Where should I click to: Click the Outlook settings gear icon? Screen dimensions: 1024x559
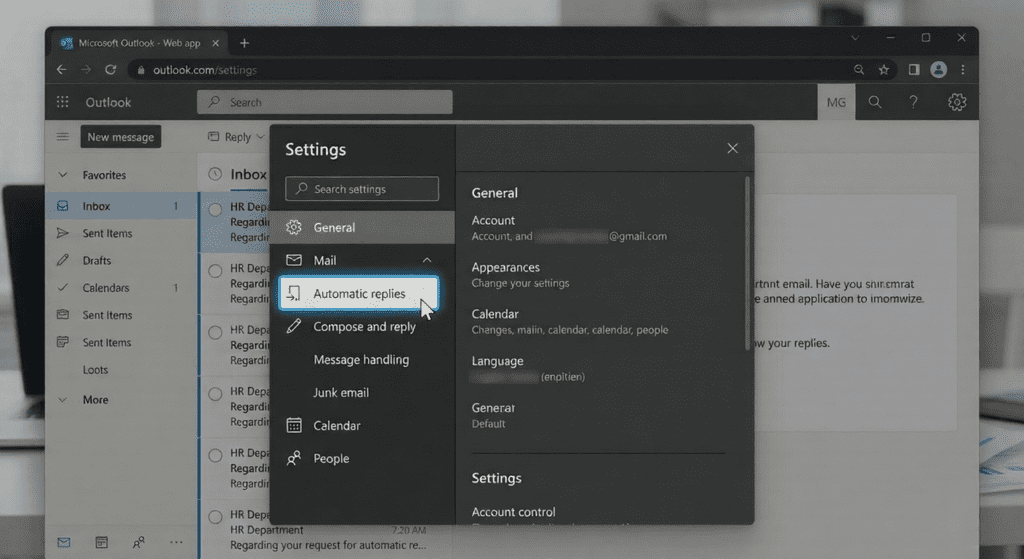tap(957, 102)
